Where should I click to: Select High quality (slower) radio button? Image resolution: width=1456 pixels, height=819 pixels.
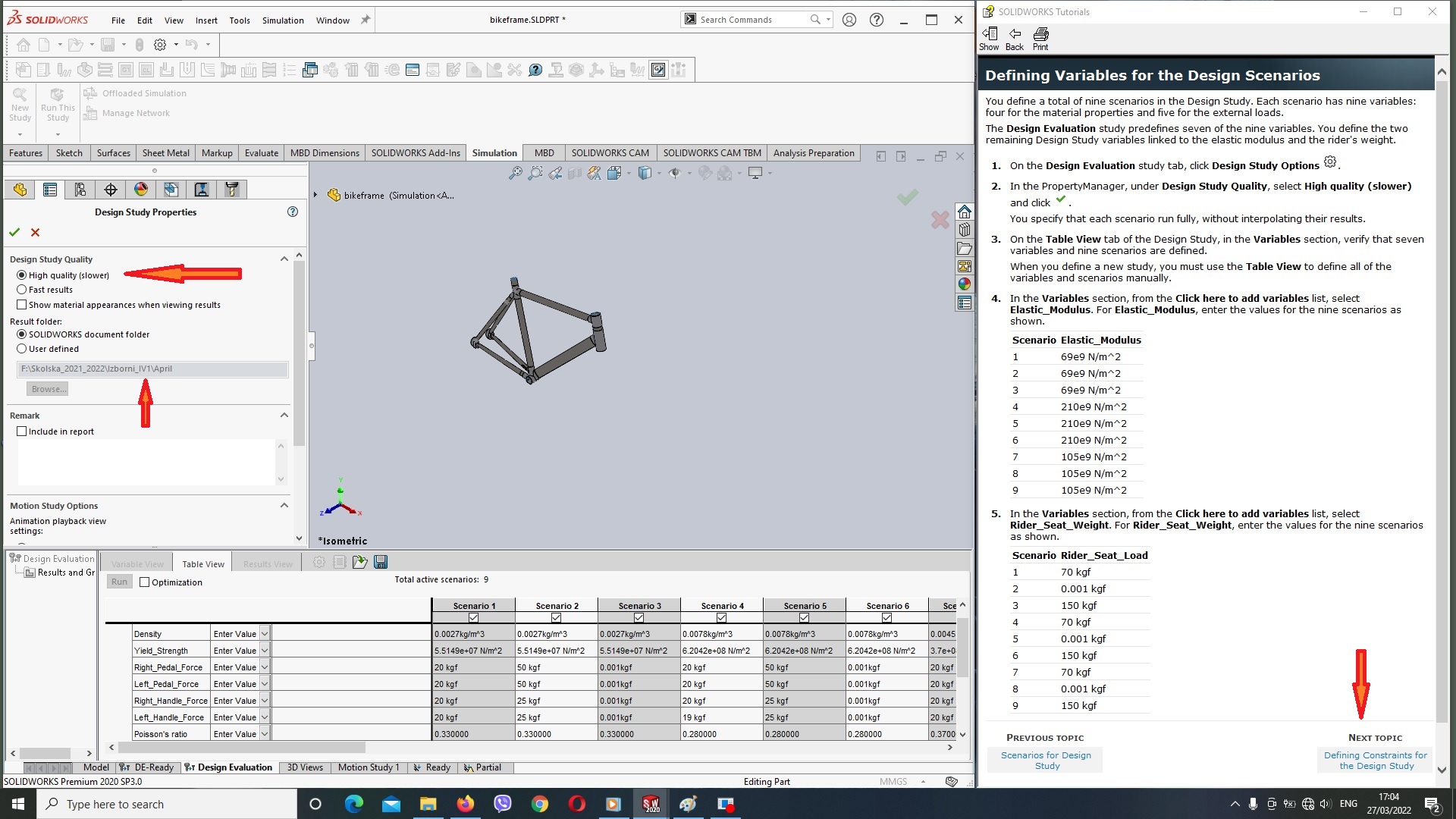(x=21, y=275)
